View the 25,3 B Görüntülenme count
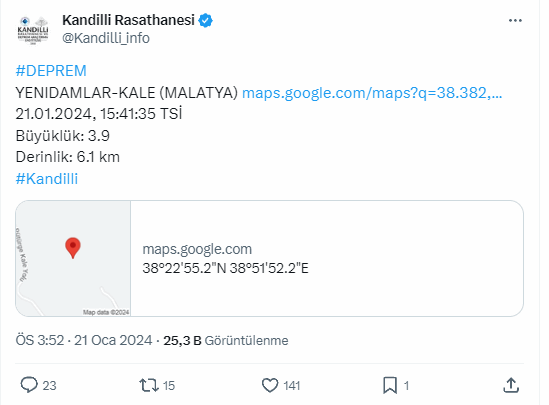Screen dimensions: 549x405 click(x=226, y=340)
